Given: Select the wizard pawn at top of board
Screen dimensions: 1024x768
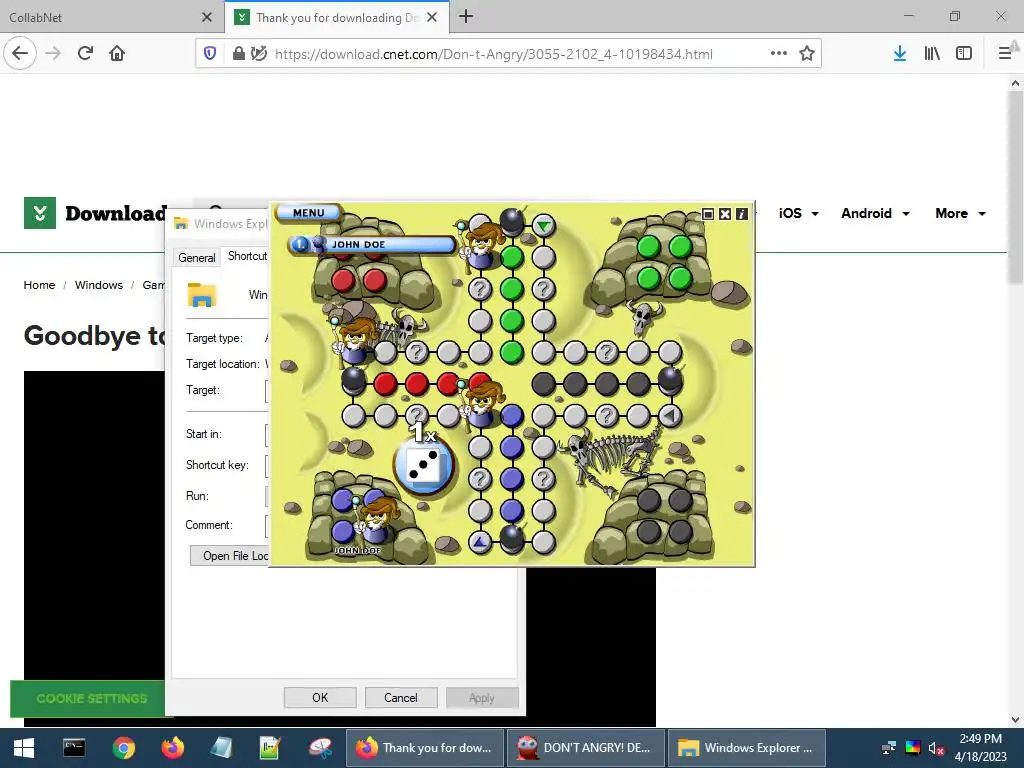Looking at the screenshot, I should pos(481,245).
